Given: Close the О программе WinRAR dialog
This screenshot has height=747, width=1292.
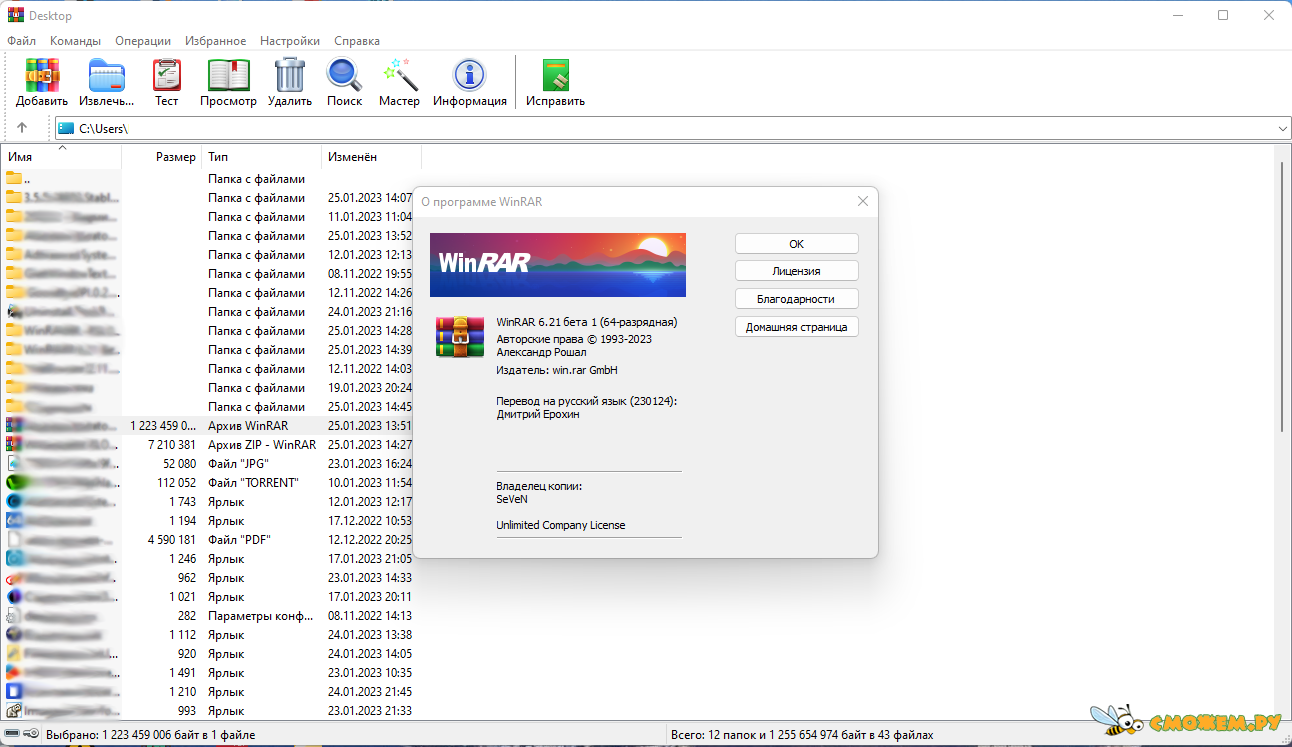Looking at the screenshot, I should (x=863, y=201).
